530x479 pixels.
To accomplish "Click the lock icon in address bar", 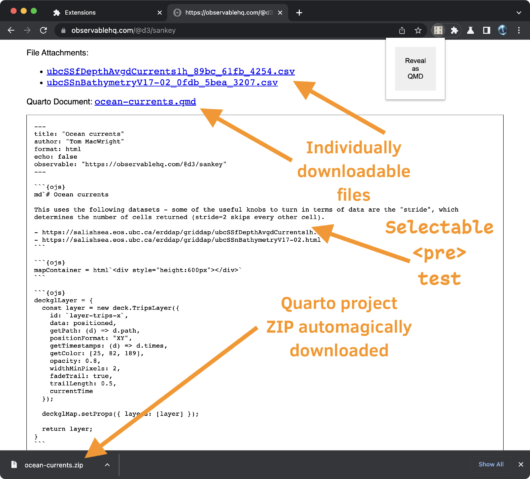I will (63, 31).
